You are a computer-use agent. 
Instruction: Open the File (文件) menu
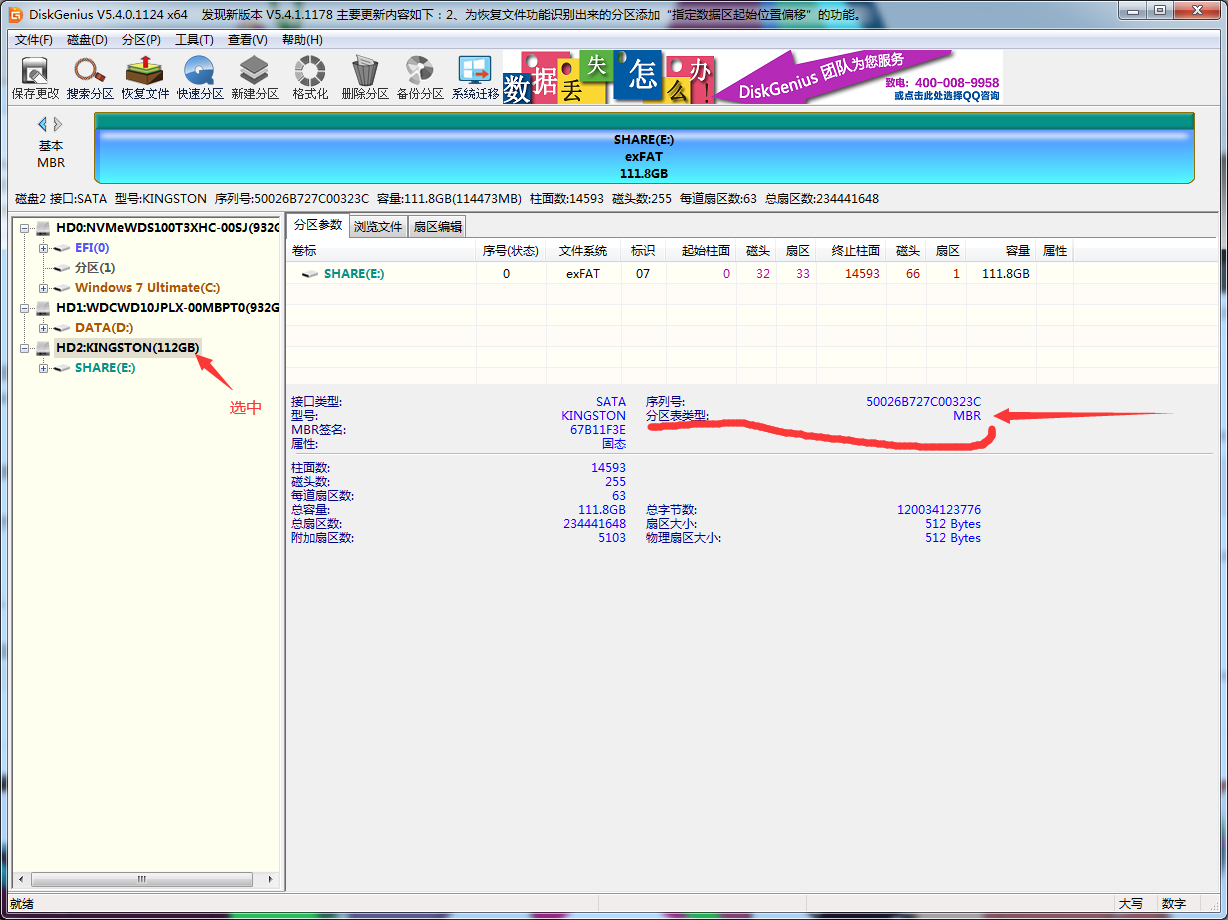[x=34, y=40]
